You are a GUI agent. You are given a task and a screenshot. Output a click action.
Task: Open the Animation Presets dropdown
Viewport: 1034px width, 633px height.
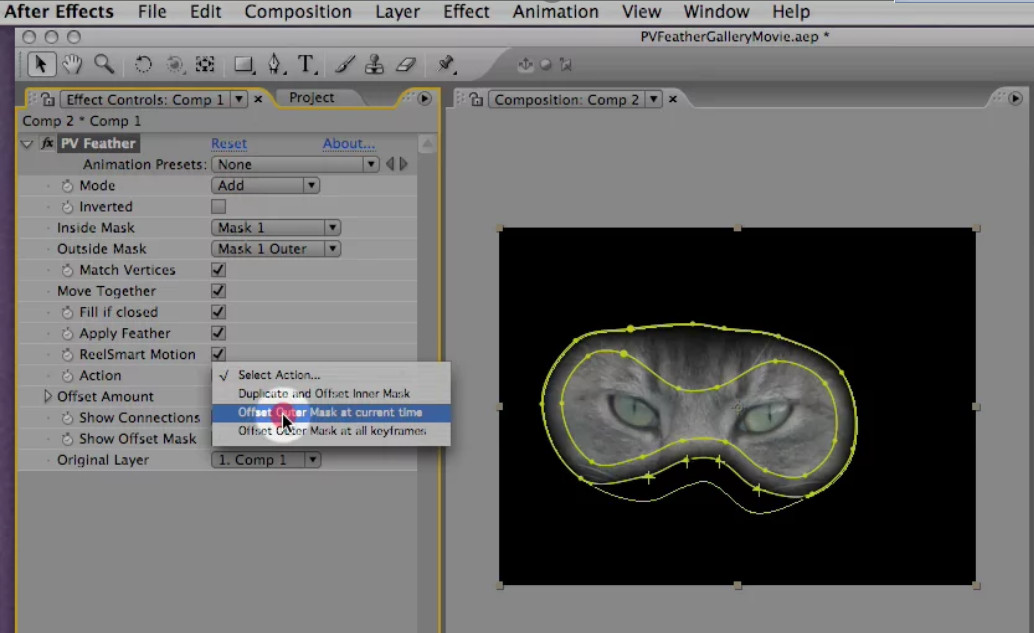pyautogui.click(x=295, y=164)
